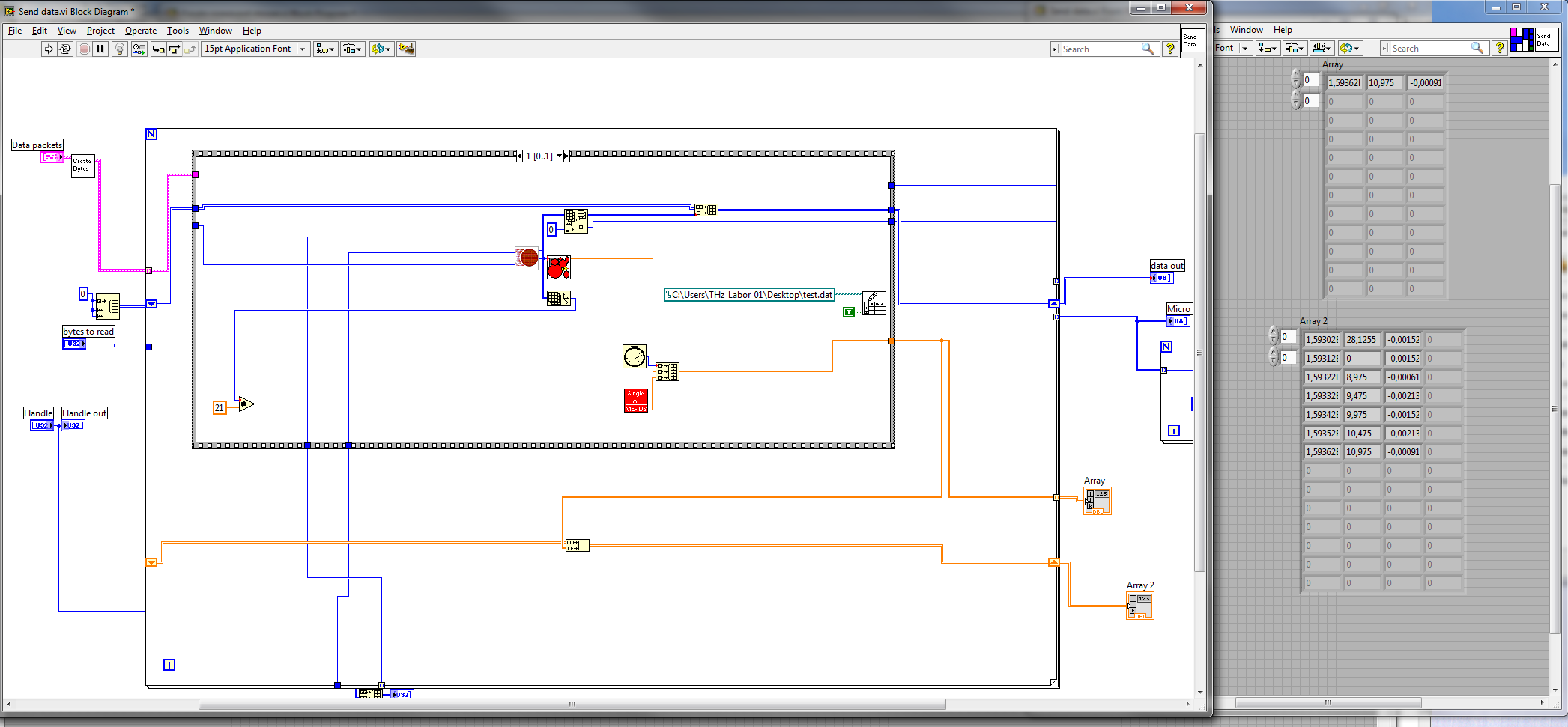Viewport: 1568px width, 727px height.
Task: Click the test.dat file path constant
Action: click(x=749, y=295)
